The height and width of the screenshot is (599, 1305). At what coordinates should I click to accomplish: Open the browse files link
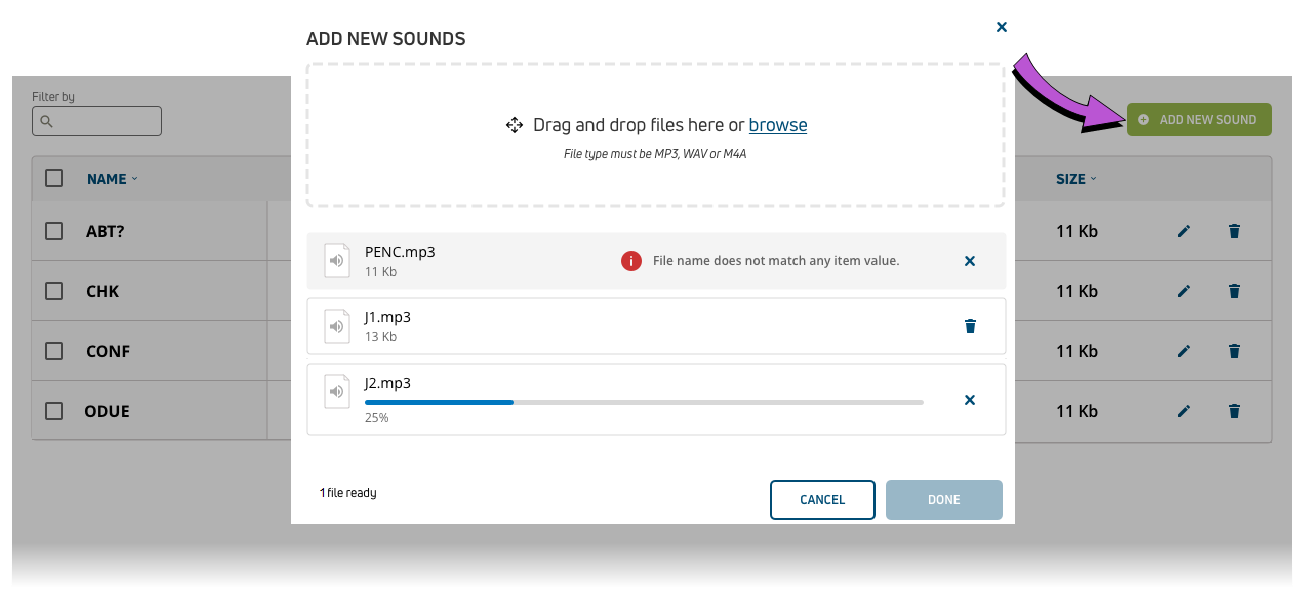[x=778, y=125]
